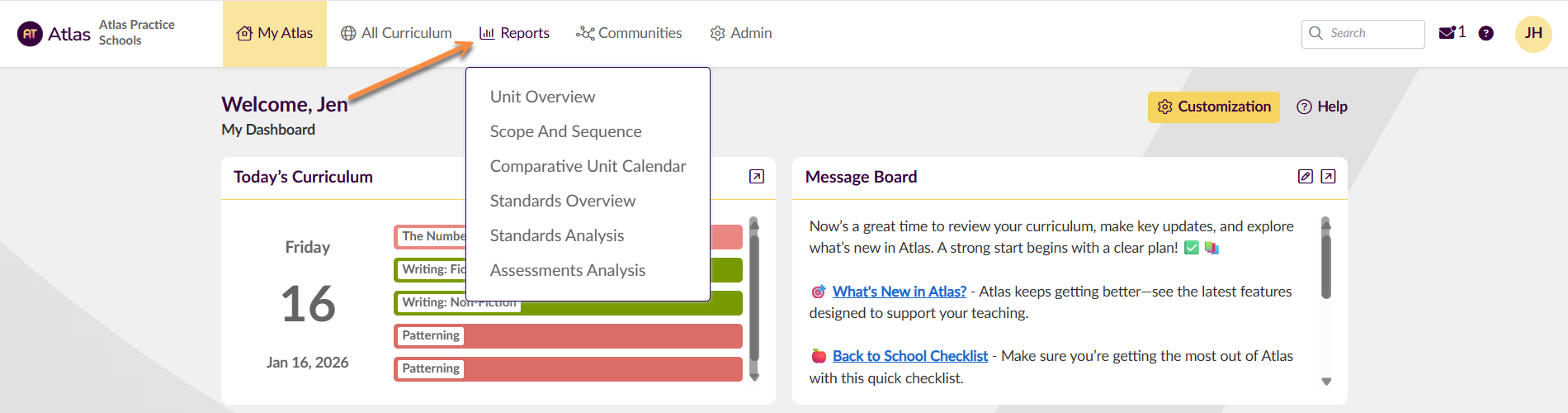Viewport: 1568px width, 413px height.
Task: Edit the Message Board with pencil icon
Action: [x=1305, y=177]
